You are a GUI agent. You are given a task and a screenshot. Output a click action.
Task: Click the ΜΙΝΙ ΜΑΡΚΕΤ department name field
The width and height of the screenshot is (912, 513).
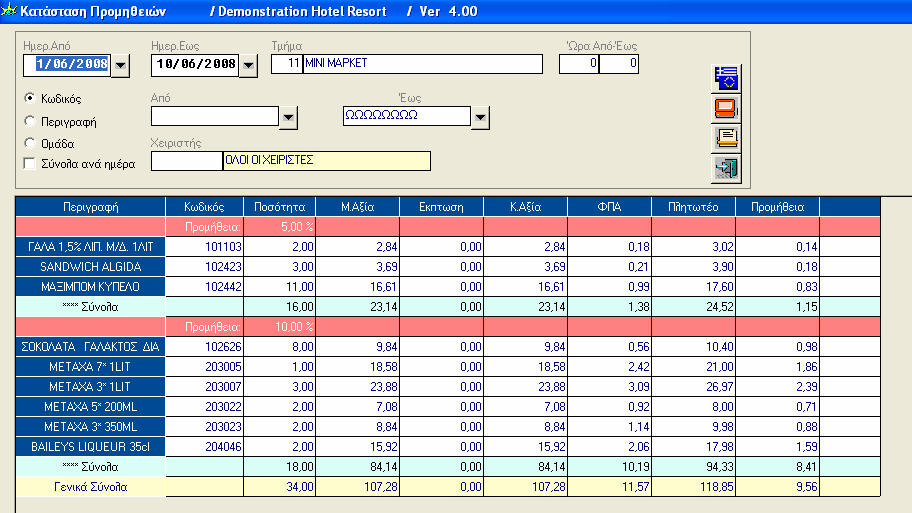point(423,63)
